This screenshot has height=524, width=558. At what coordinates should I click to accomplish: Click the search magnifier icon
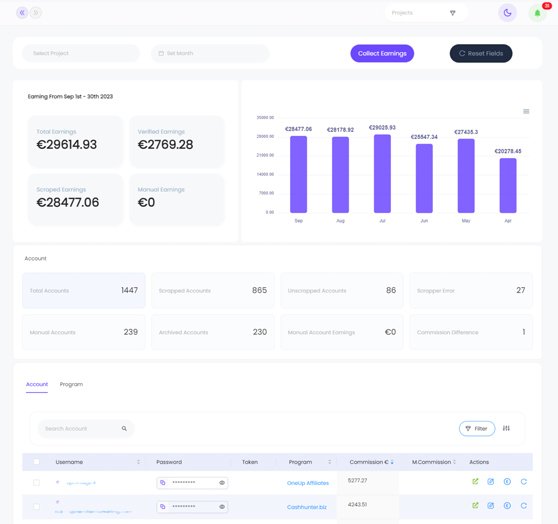coord(124,429)
